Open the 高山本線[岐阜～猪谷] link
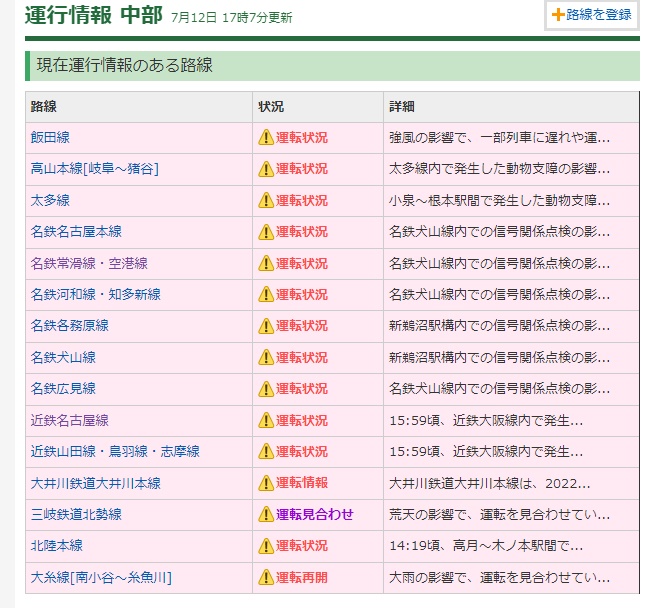649x608 pixels. [95, 169]
